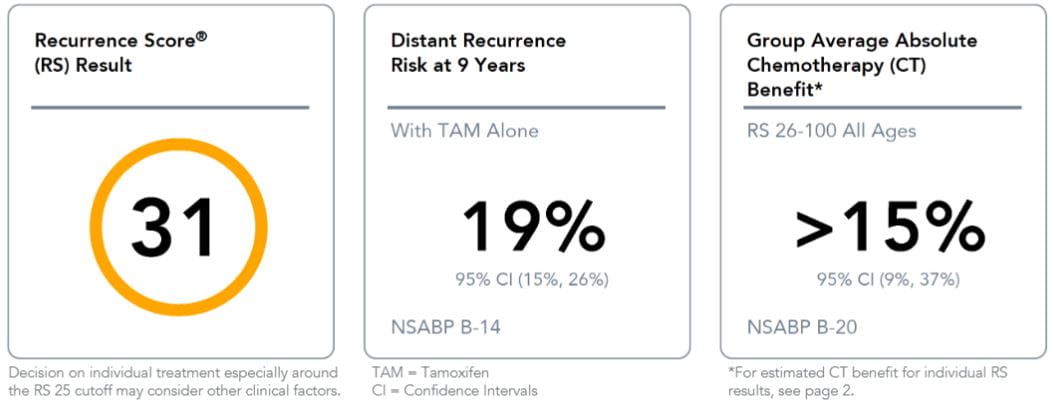Click the 95% CI (15%, 26%) text
Screen dimensions: 1054x406
point(533,279)
